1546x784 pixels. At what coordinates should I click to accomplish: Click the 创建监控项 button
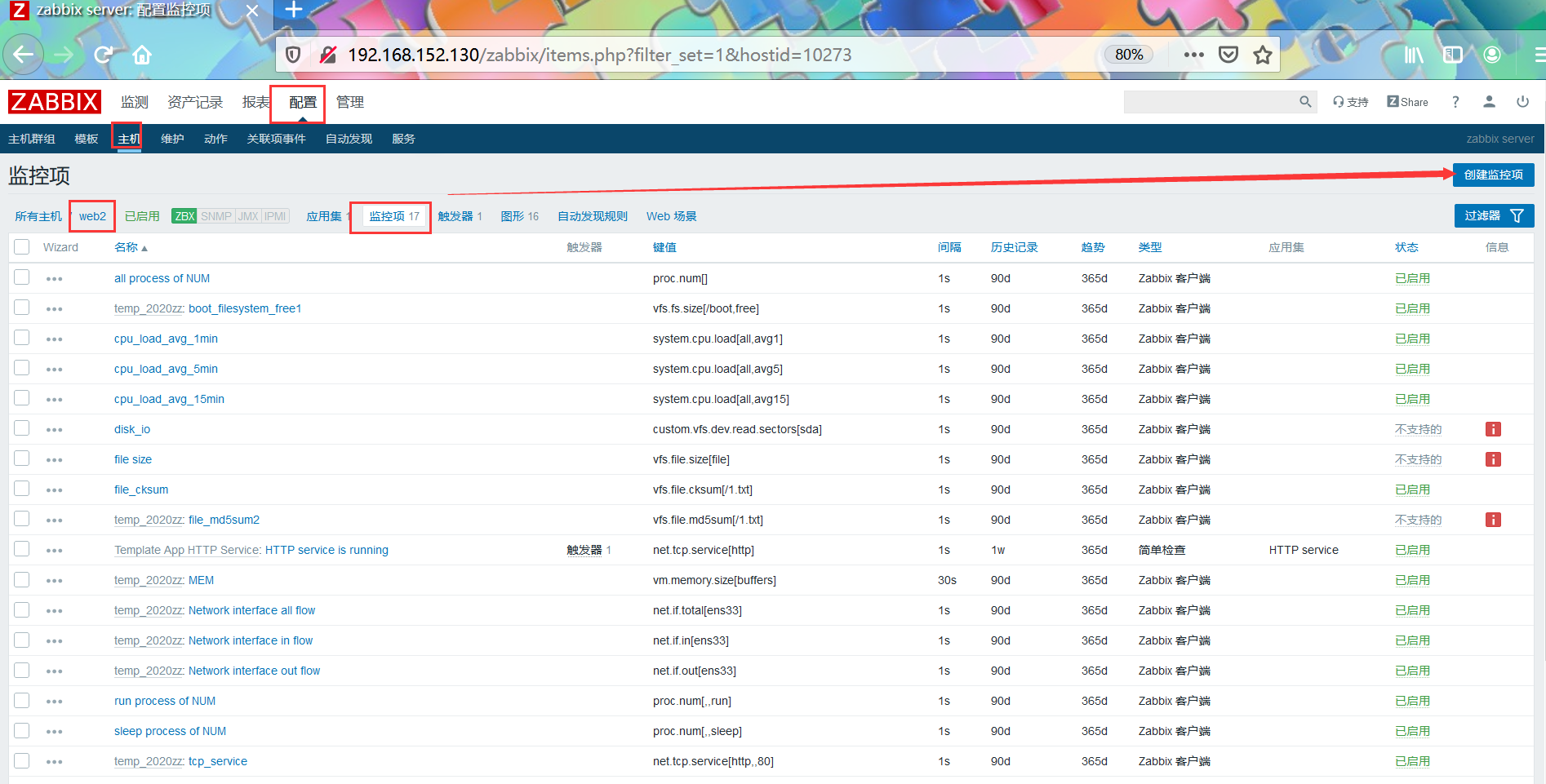tap(1494, 175)
